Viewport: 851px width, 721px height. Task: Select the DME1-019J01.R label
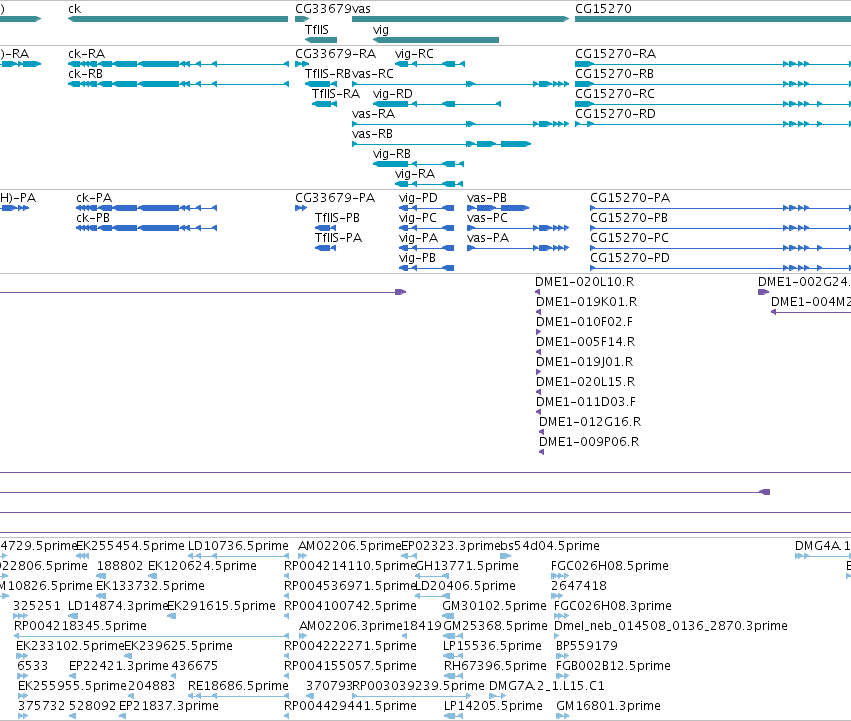(x=585, y=362)
